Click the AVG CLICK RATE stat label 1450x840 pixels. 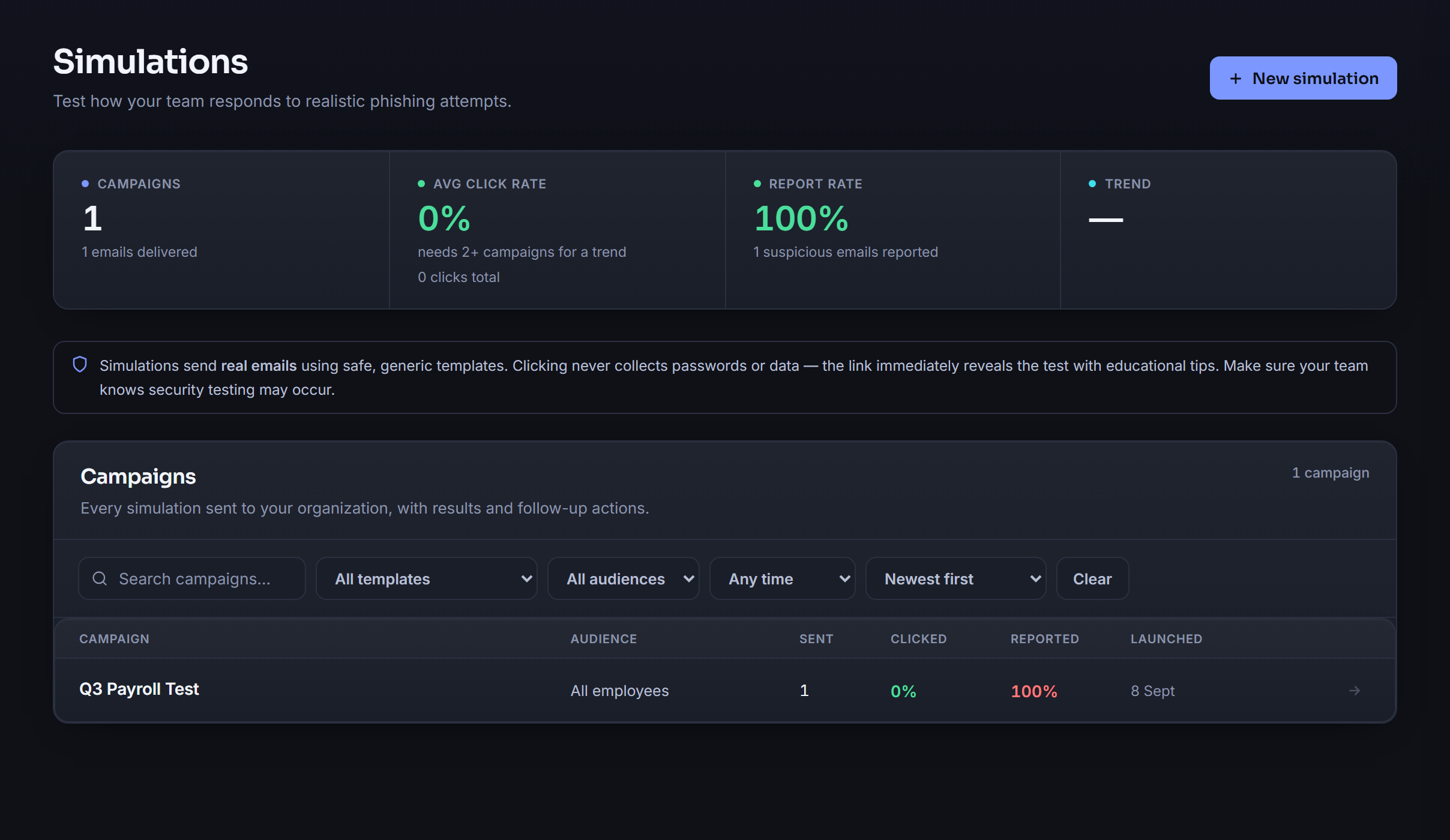tap(490, 184)
